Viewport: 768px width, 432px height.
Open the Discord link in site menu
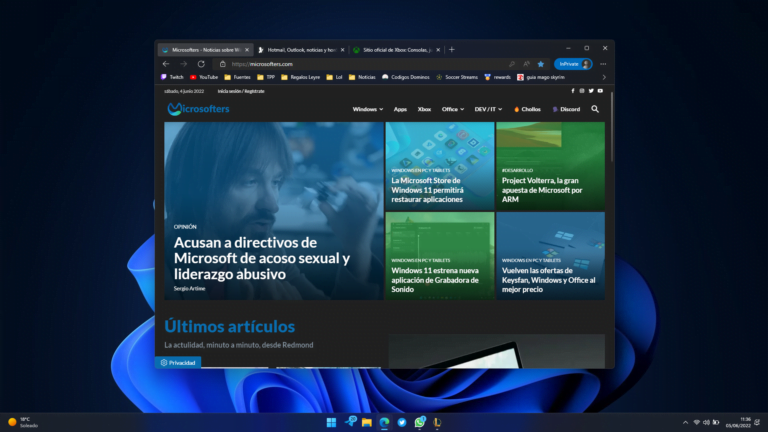(x=566, y=109)
